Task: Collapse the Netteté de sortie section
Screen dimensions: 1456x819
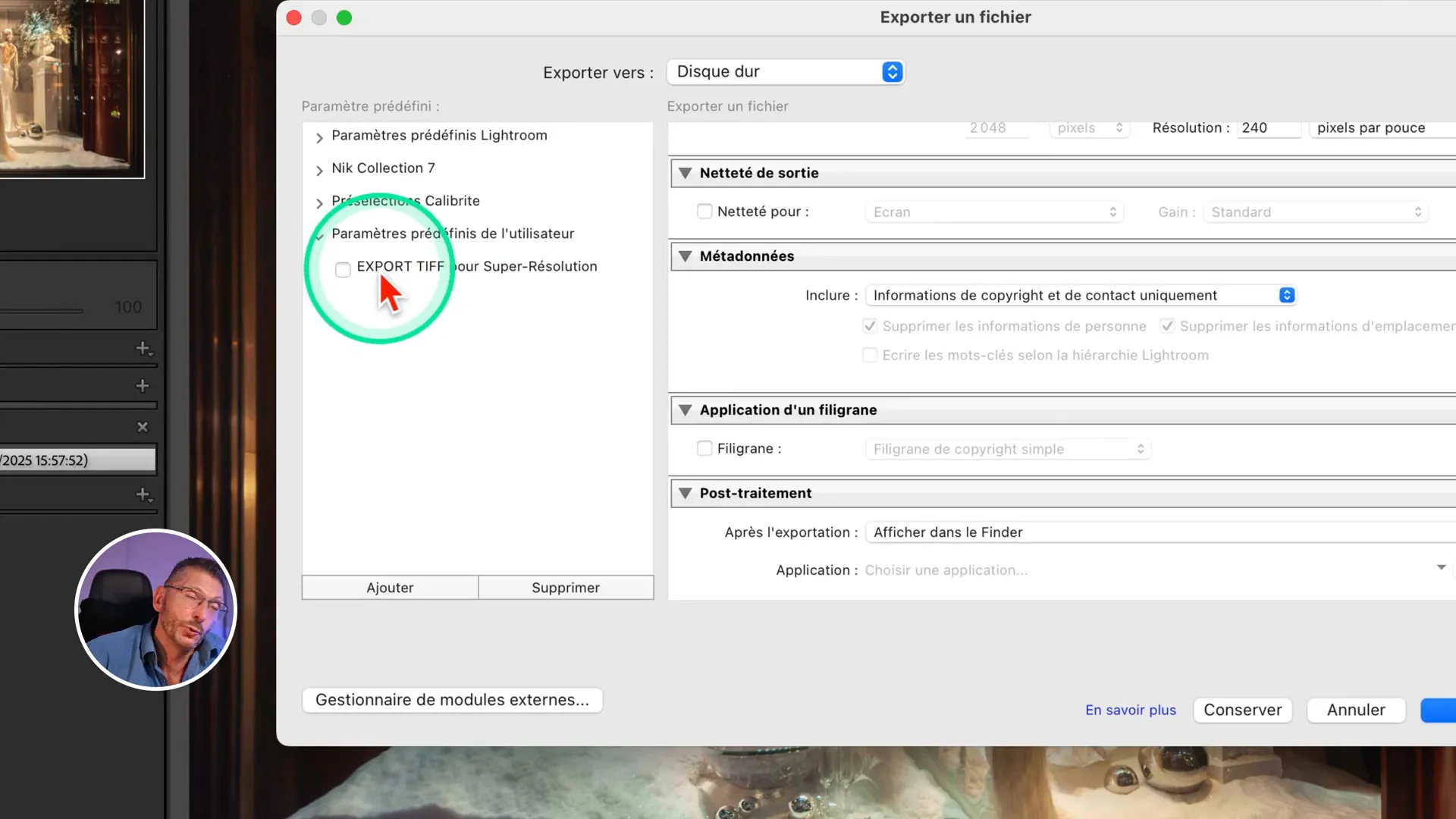Action: coord(686,173)
